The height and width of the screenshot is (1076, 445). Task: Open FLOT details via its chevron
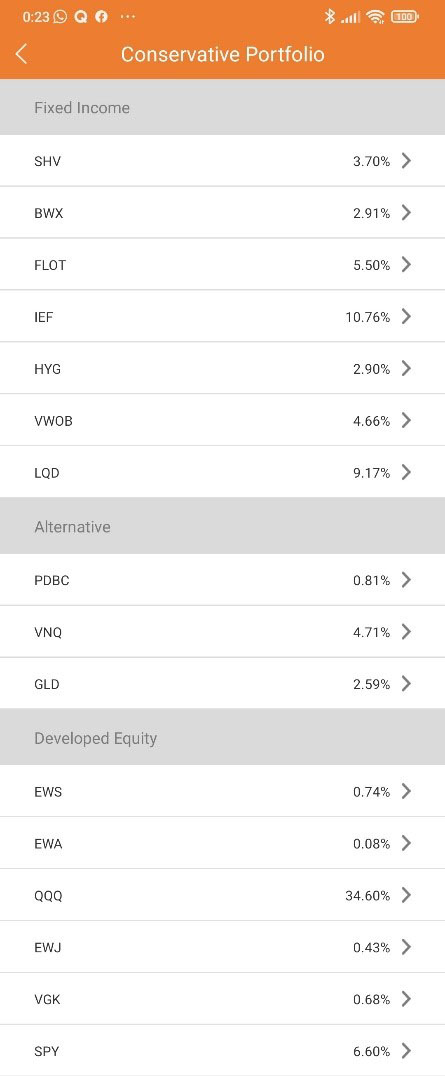(406, 264)
